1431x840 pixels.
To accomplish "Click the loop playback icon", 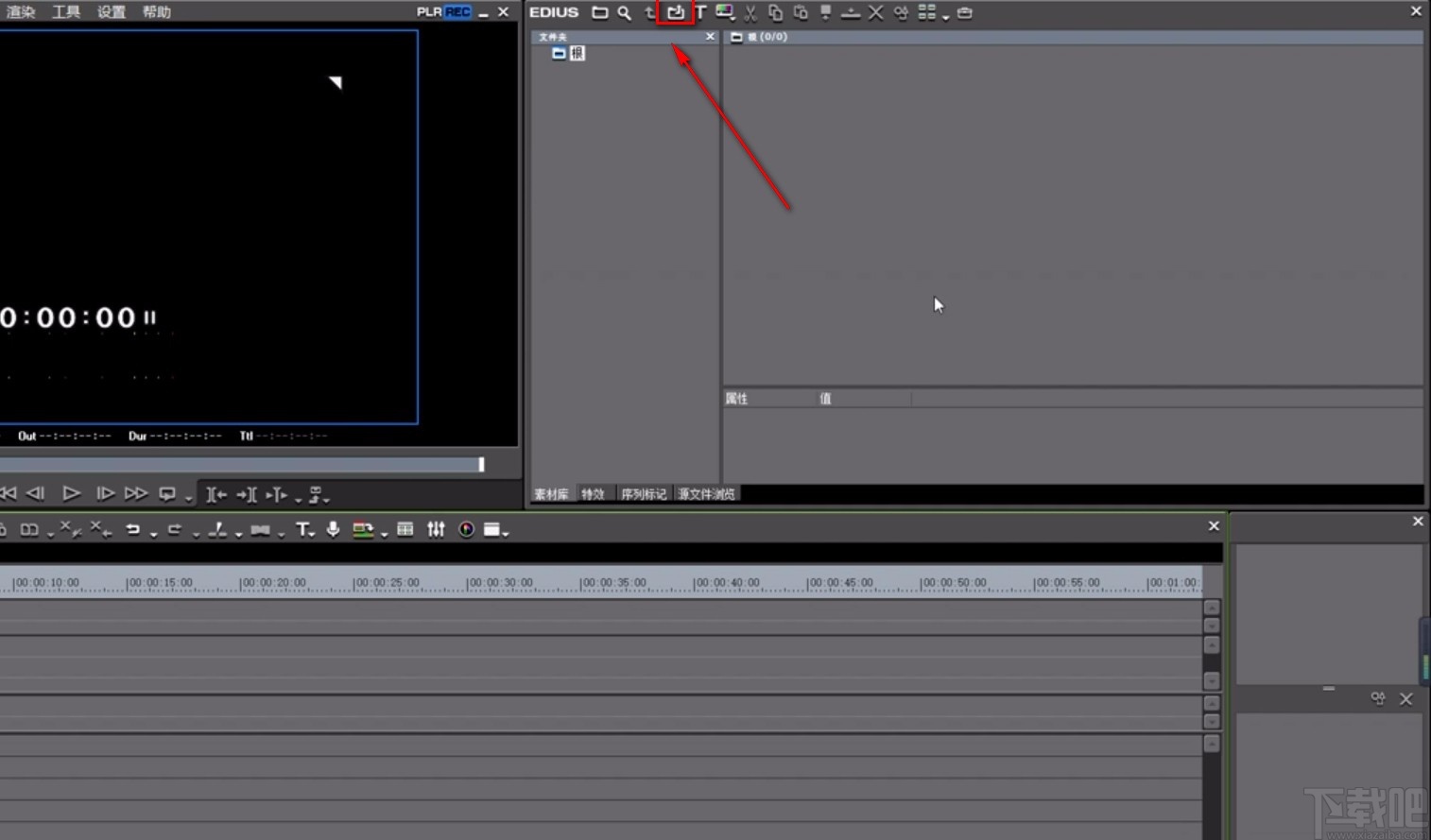I will (x=167, y=493).
